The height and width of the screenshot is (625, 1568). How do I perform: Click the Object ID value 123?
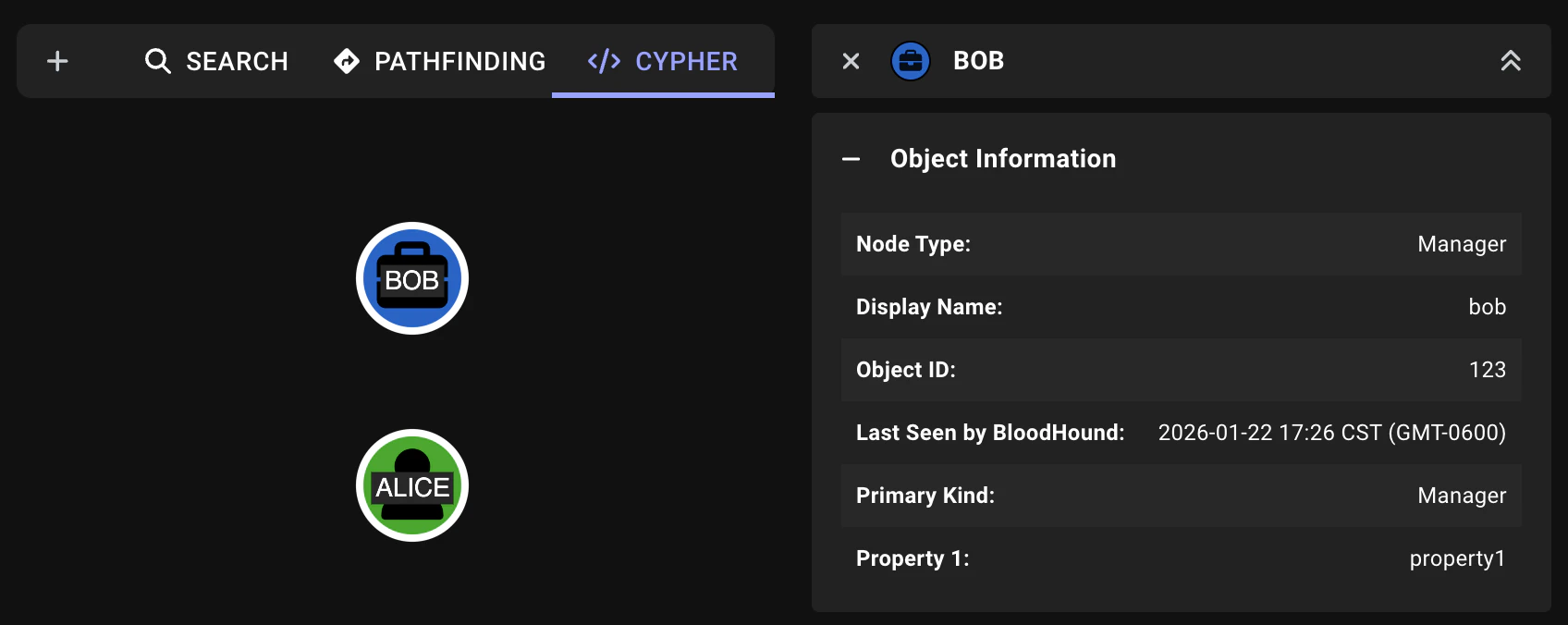coord(1488,369)
